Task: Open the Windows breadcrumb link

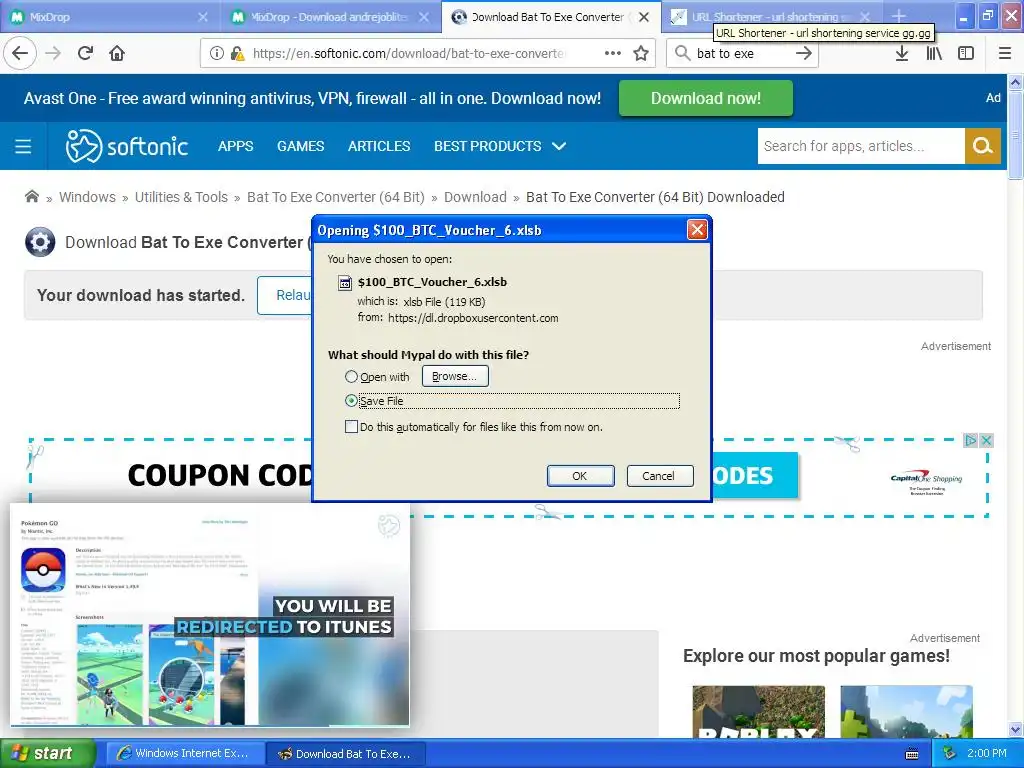Action: click(88, 197)
